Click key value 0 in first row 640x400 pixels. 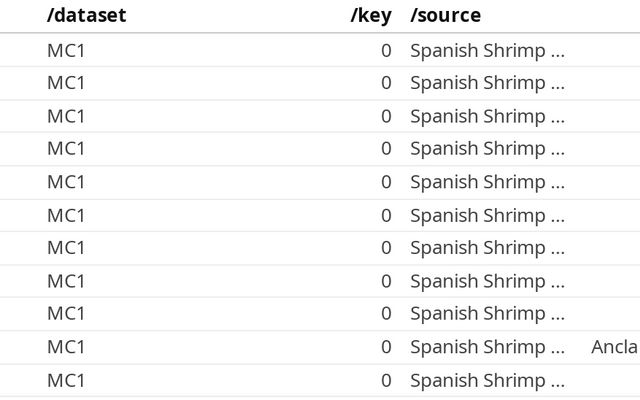point(386,50)
